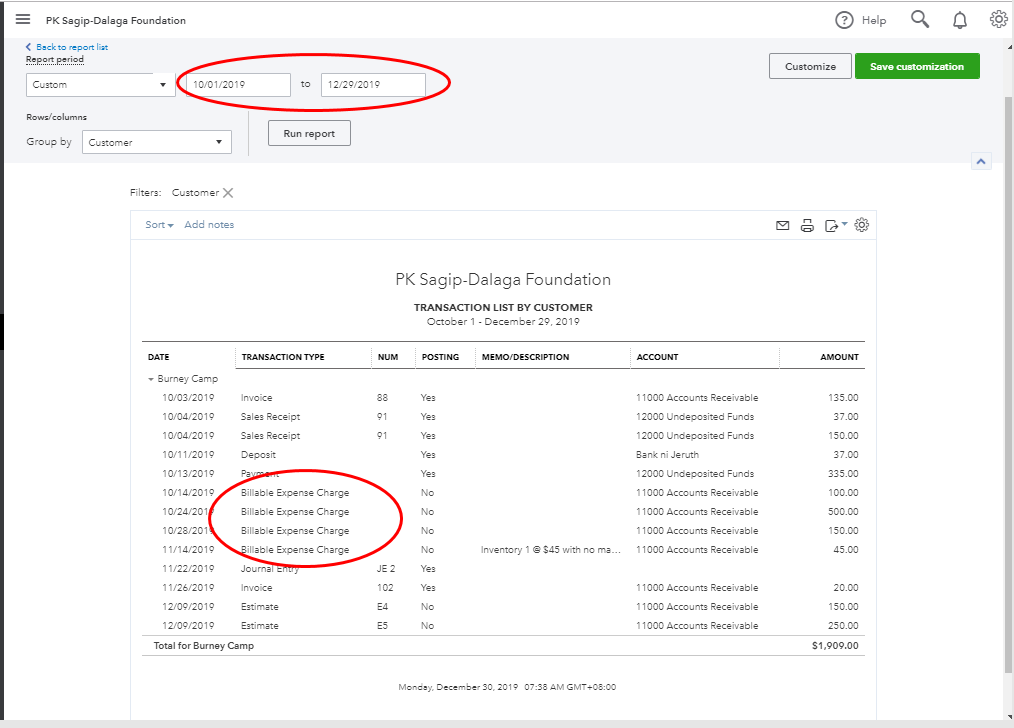Click the Inventory 1 @ $45 memo text
Image resolution: width=1014 pixels, height=728 pixels.
pyautogui.click(x=551, y=550)
